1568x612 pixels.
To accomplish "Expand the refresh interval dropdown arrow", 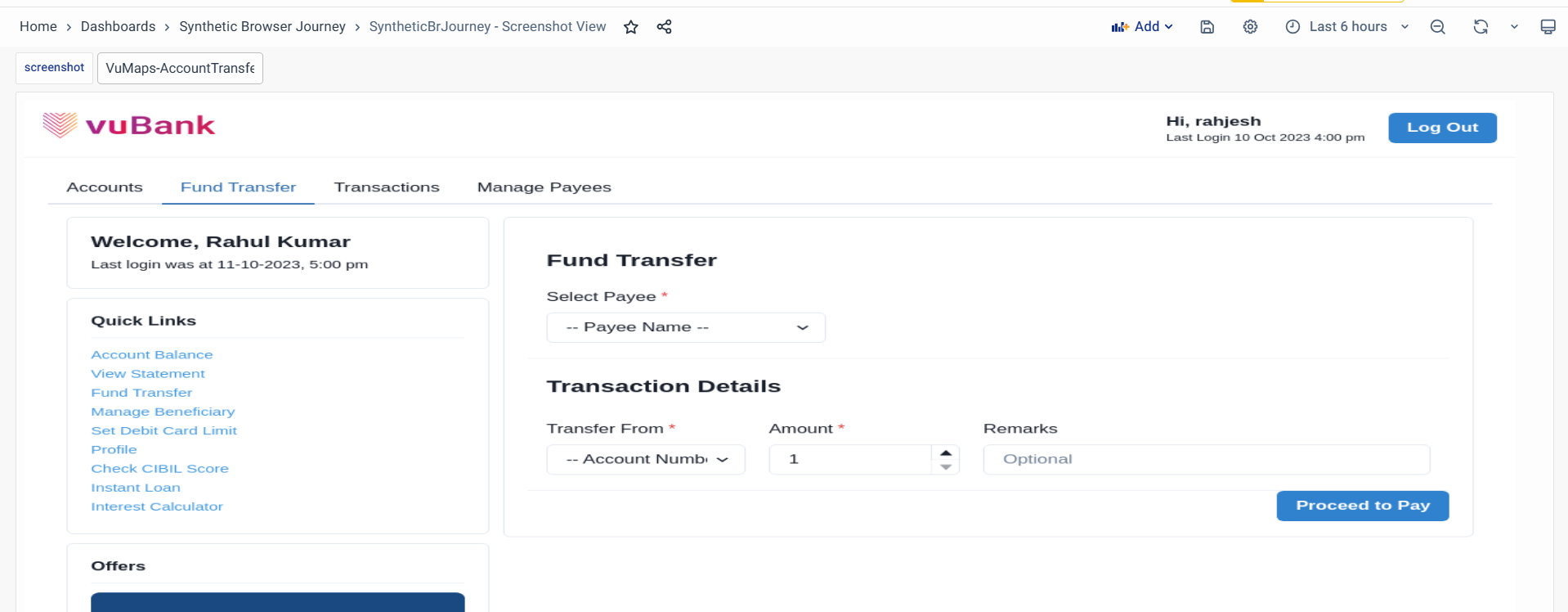I will click(x=1514, y=27).
